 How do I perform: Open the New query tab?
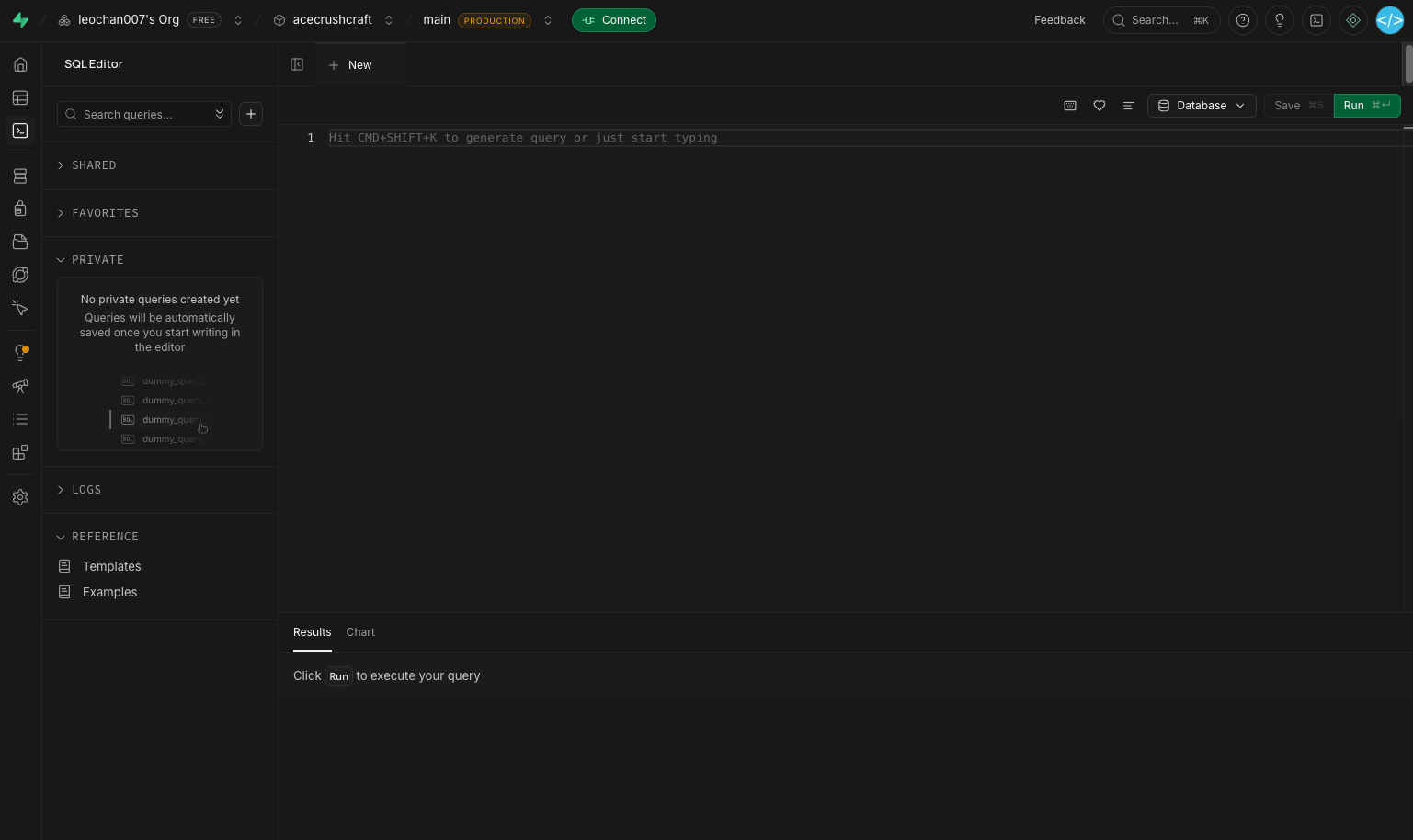coord(359,64)
